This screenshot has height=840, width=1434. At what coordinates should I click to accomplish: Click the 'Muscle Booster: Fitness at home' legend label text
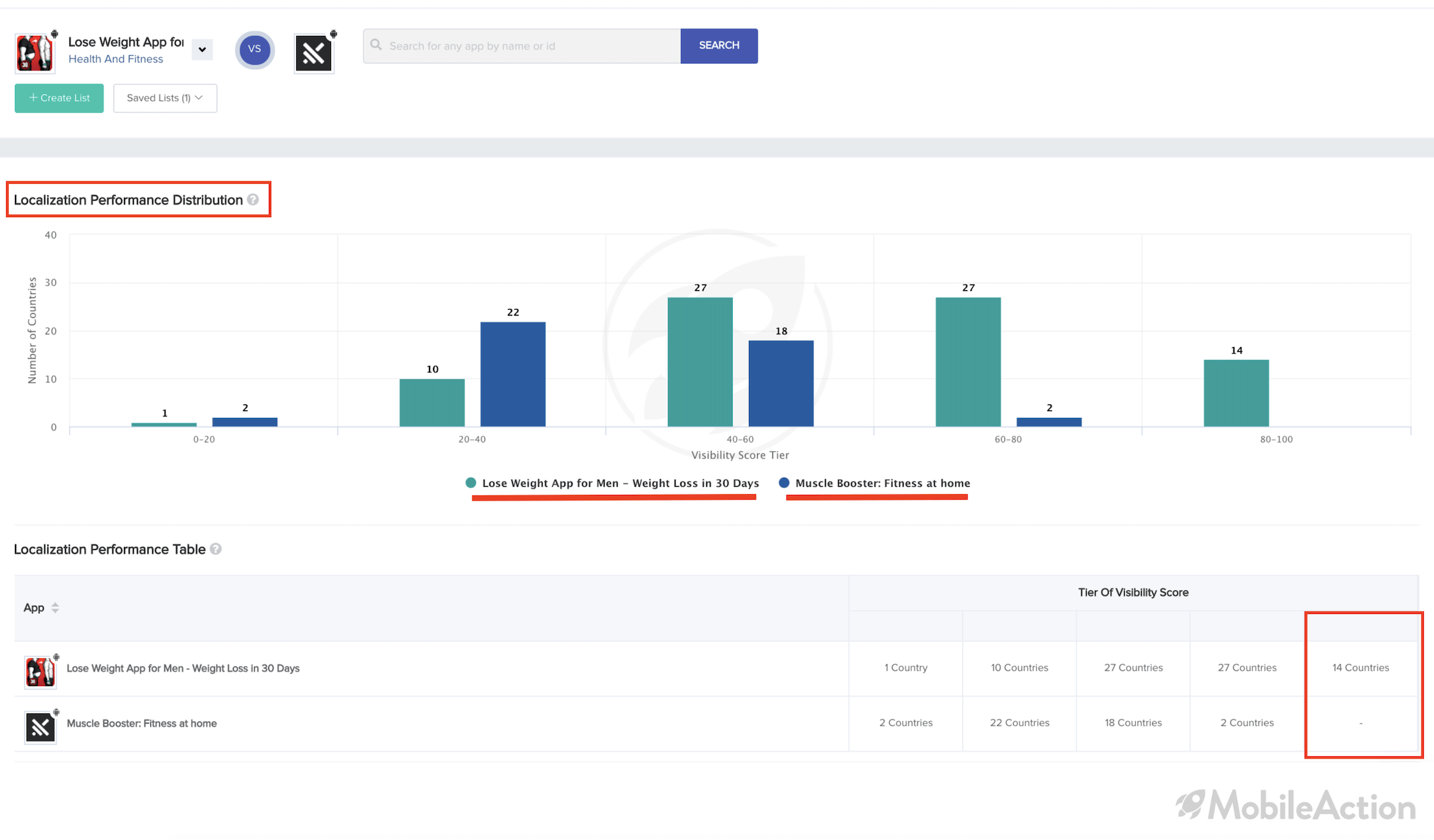click(x=882, y=483)
